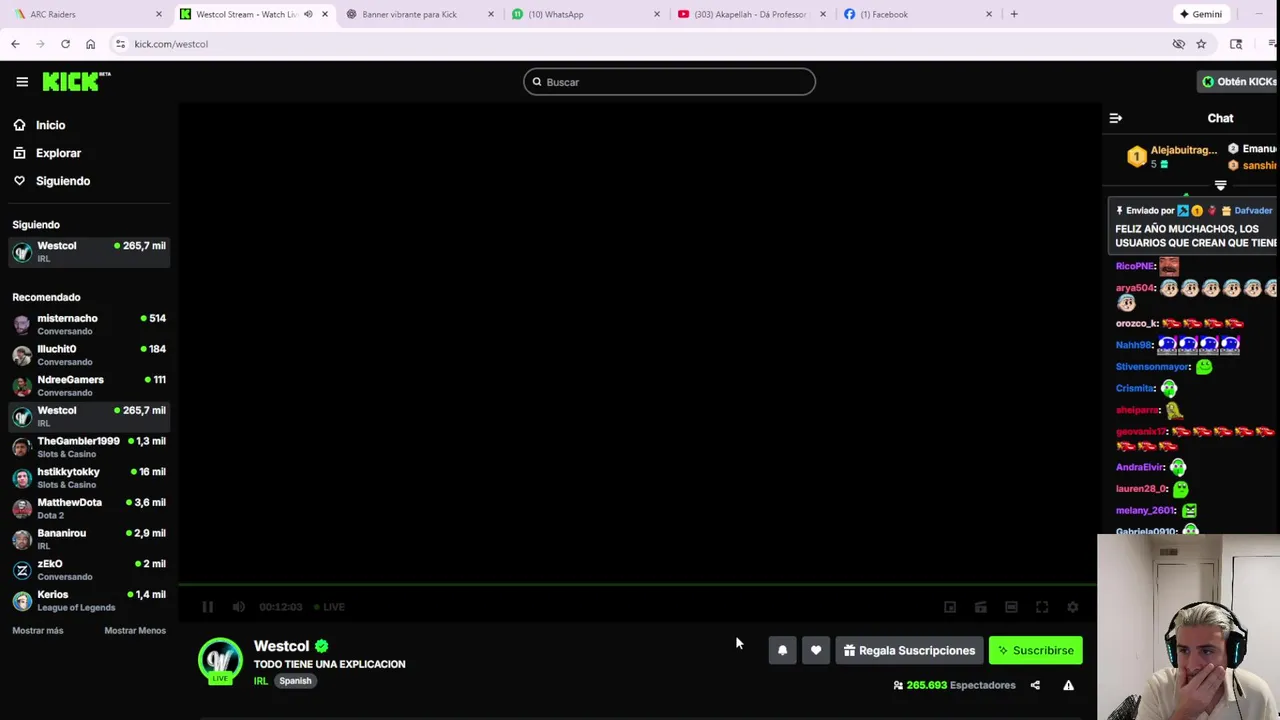Open the Gemini button

(x=1200, y=14)
